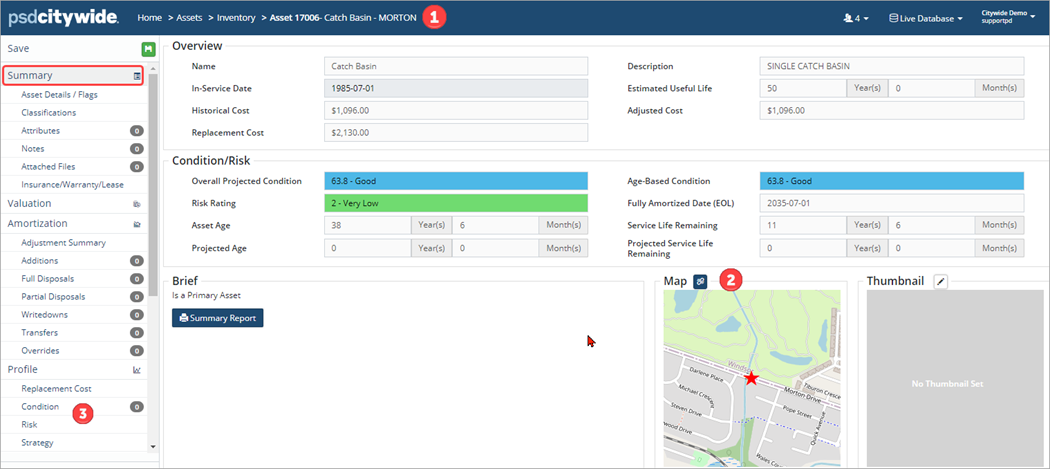Select Asset Details / Flags in sidebar
This screenshot has height=469, width=1050.
(x=59, y=94)
